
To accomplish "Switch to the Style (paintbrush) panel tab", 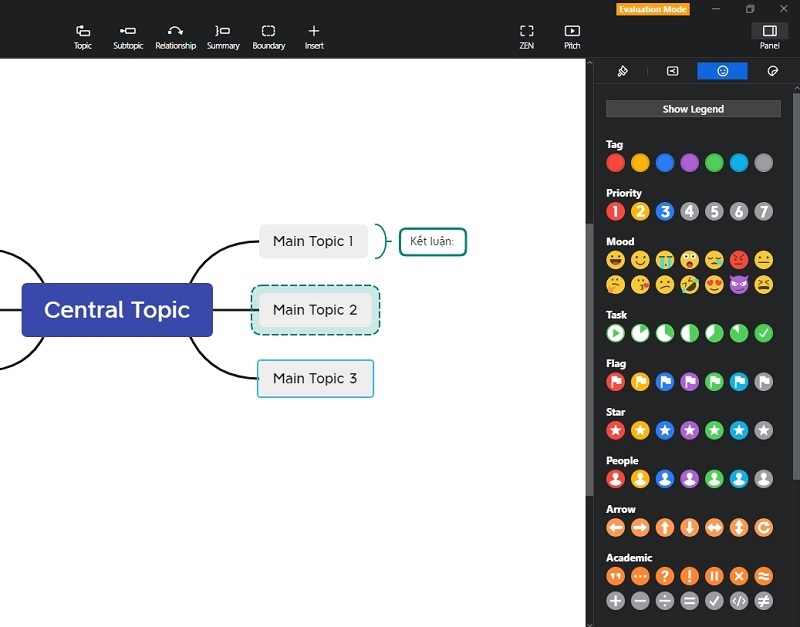I will pyautogui.click(x=622, y=71).
